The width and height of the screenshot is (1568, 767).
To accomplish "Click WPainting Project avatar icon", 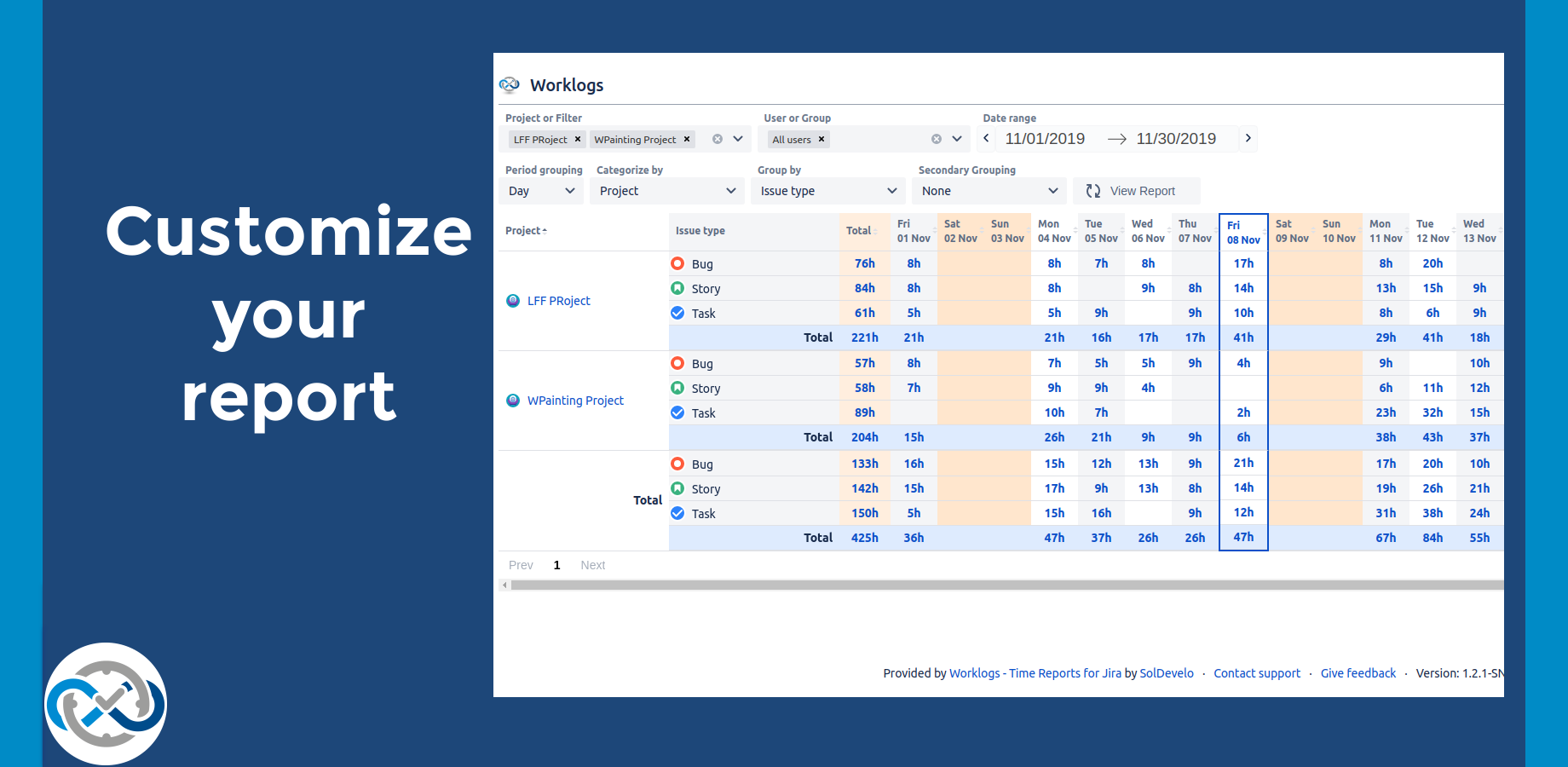I will pos(513,401).
